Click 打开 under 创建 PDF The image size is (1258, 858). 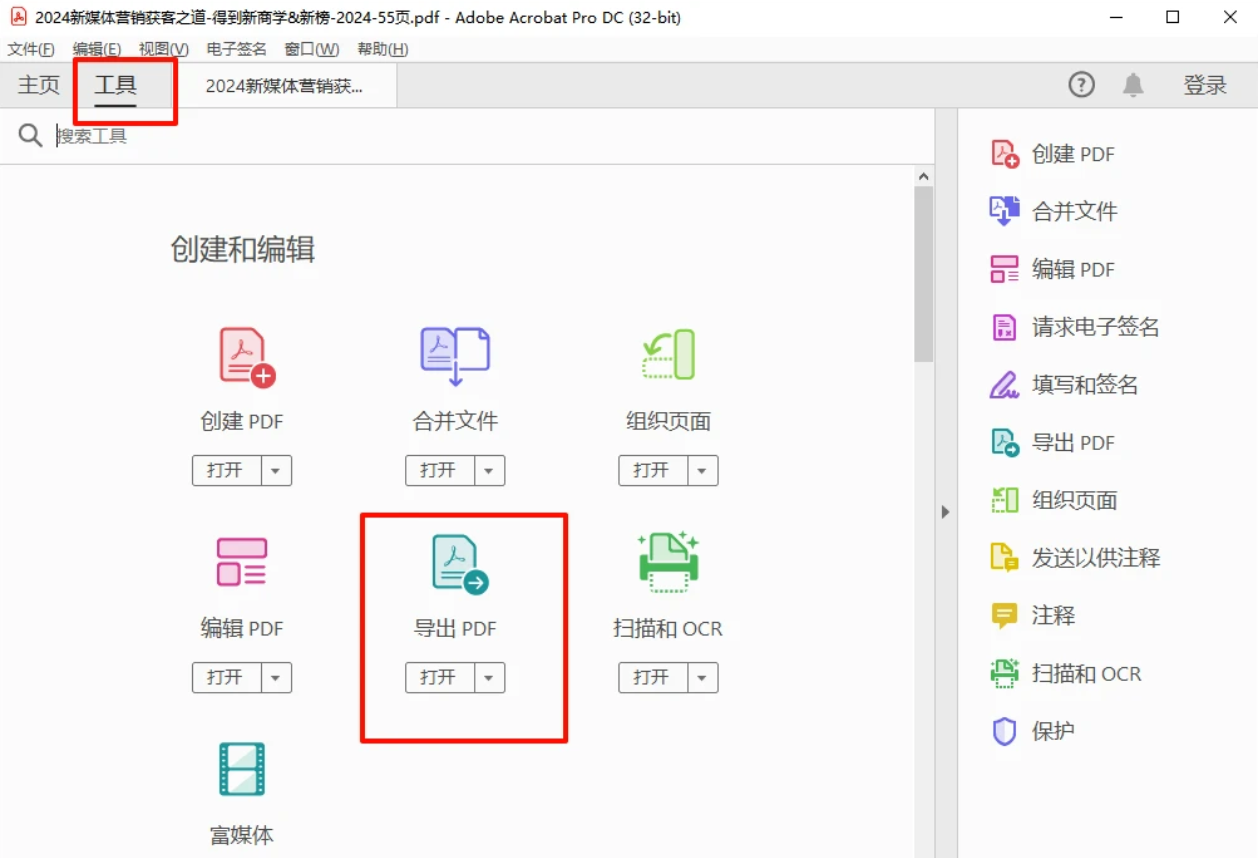click(226, 470)
